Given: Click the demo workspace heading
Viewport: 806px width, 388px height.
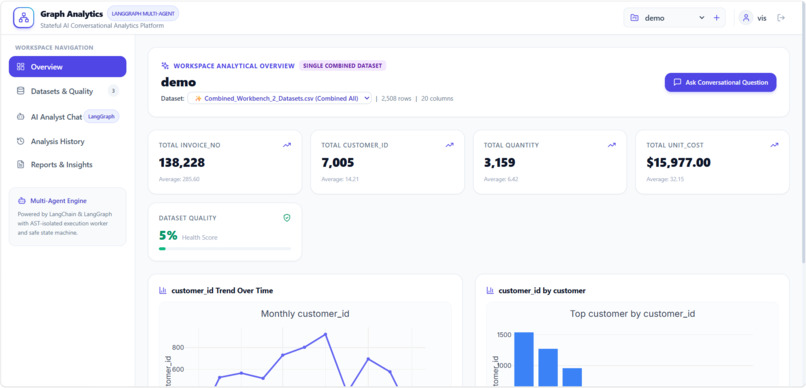Looking at the screenshot, I should click(178, 82).
